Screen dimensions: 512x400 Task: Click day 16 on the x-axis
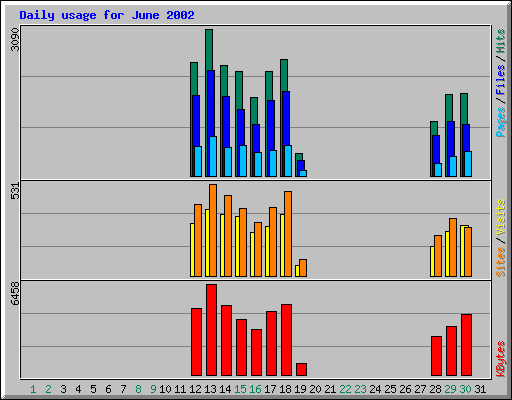[255, 389]
